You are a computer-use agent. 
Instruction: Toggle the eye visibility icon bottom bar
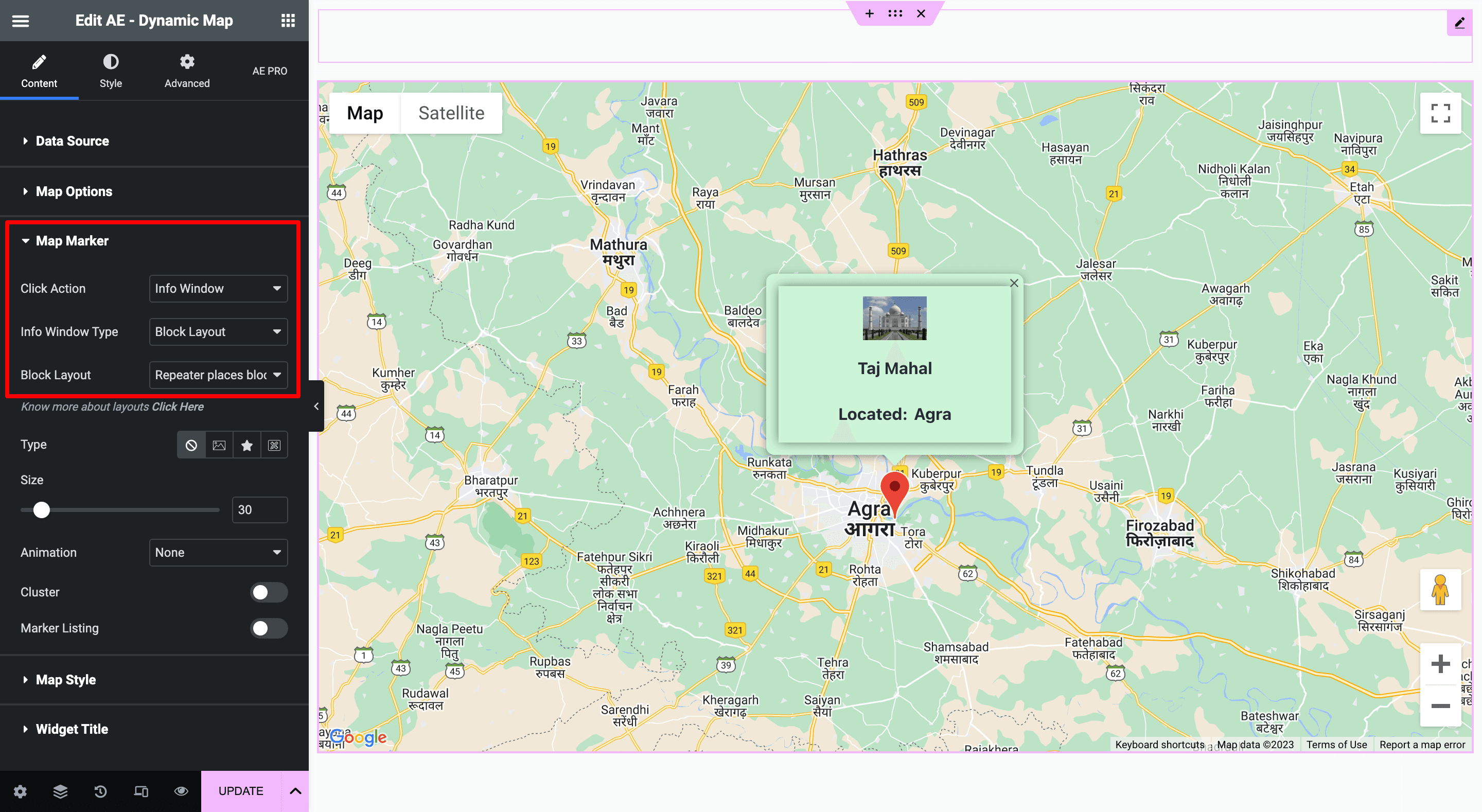point(180,791)
